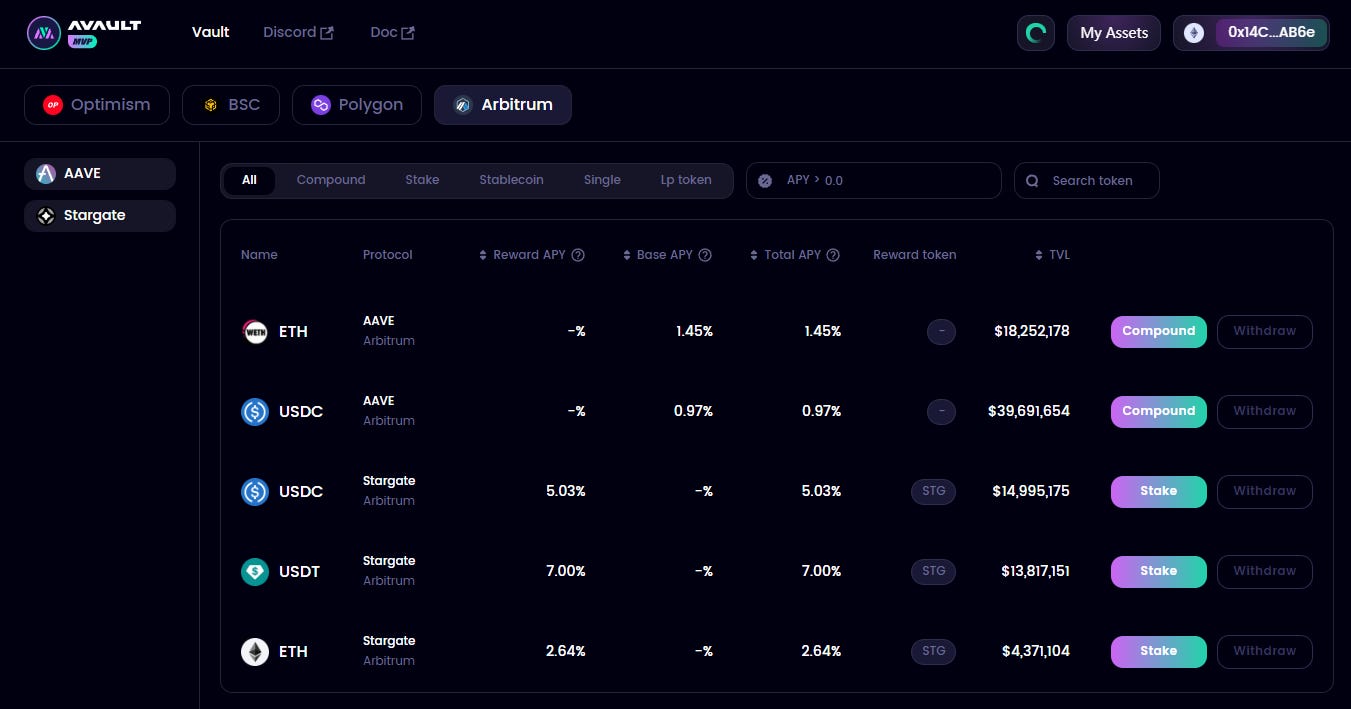Click the refresh spinner icon in the header

(1036, 32)
